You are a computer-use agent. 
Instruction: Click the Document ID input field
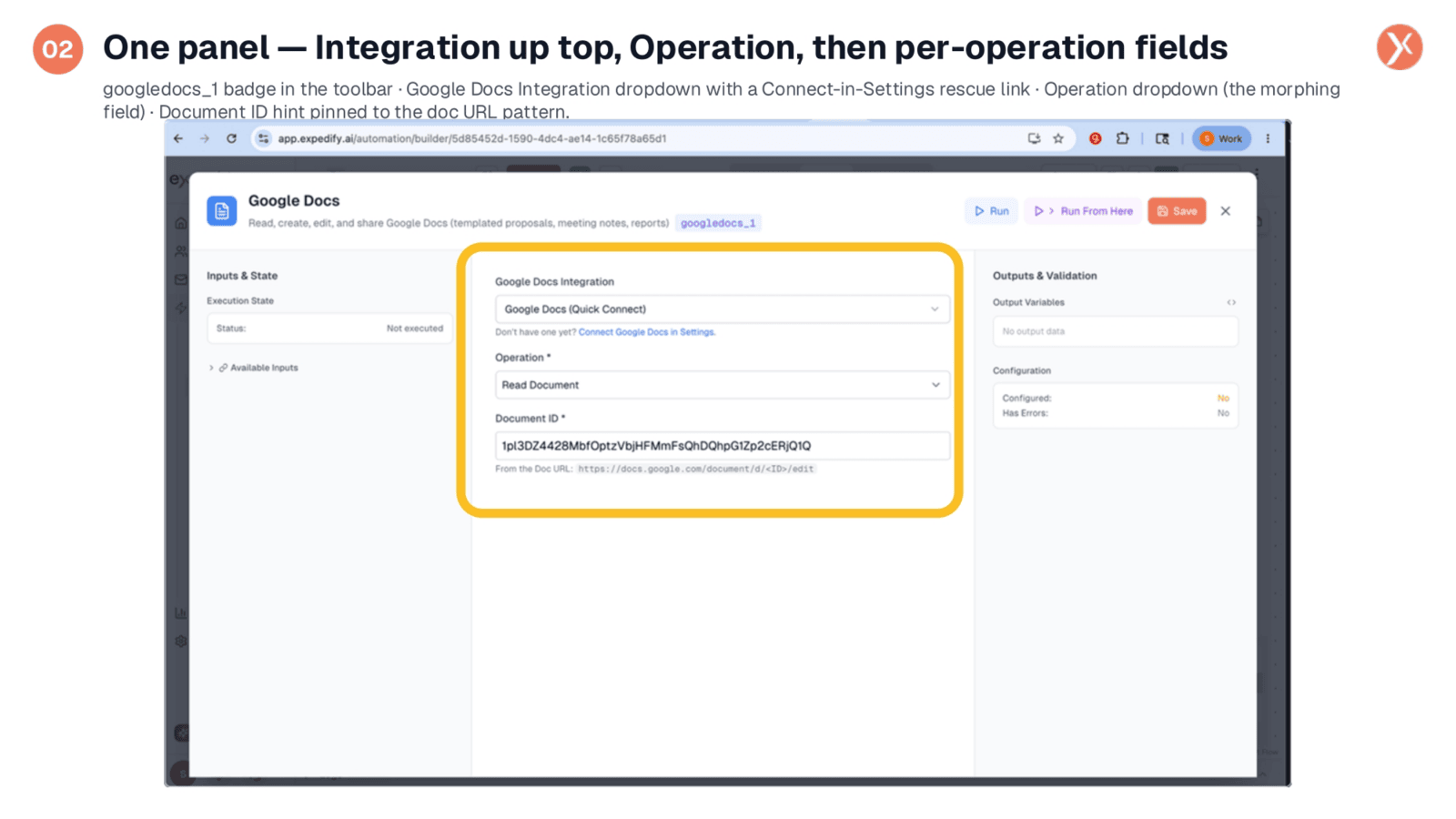[723, 446]
